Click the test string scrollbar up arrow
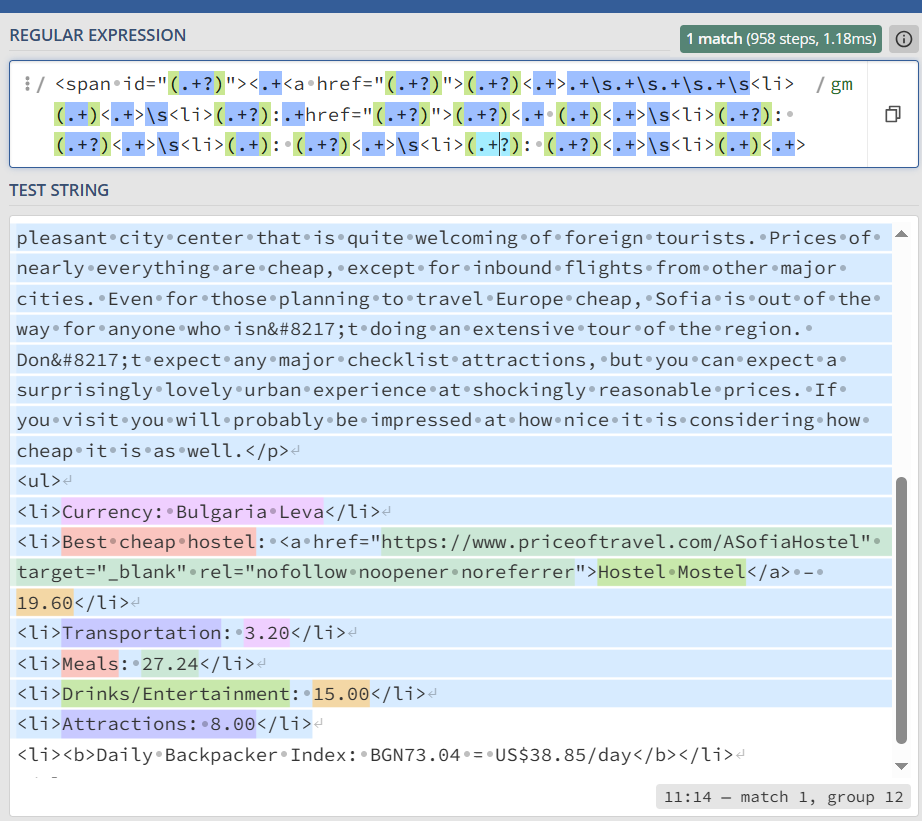This screenshot has width=922, height=821. 901,234
